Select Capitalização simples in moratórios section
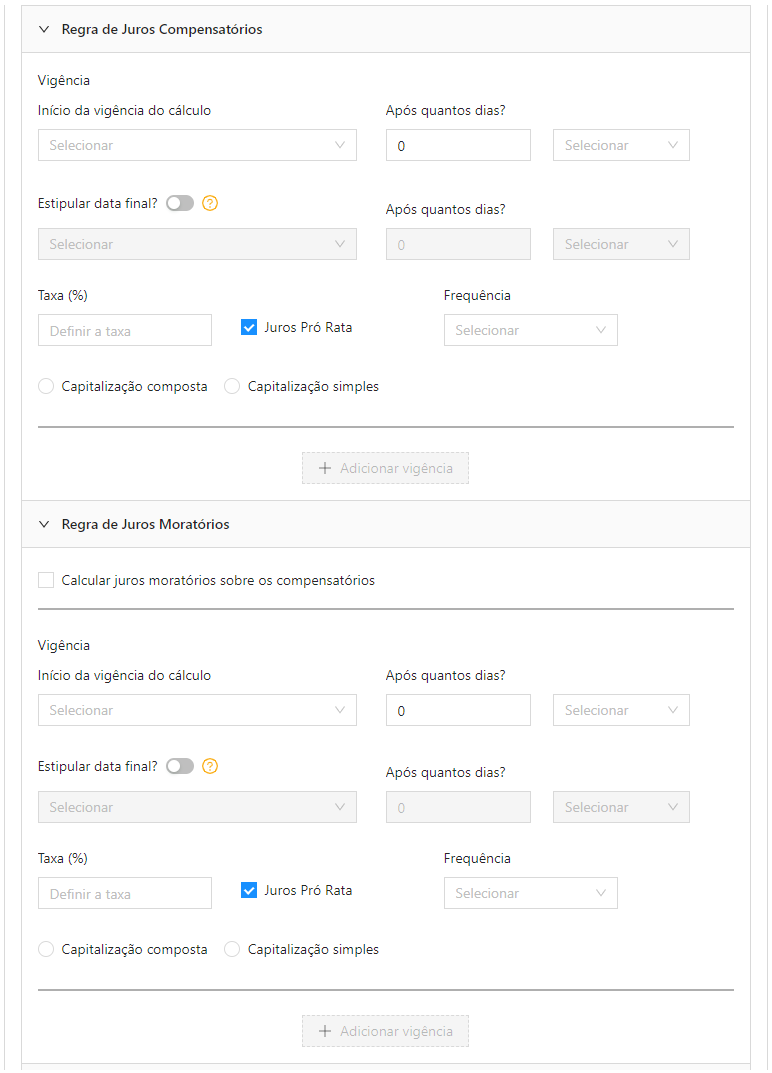The height and width of the screenshot is (1073, 772). pyautogui.click(x=232, y=950)
